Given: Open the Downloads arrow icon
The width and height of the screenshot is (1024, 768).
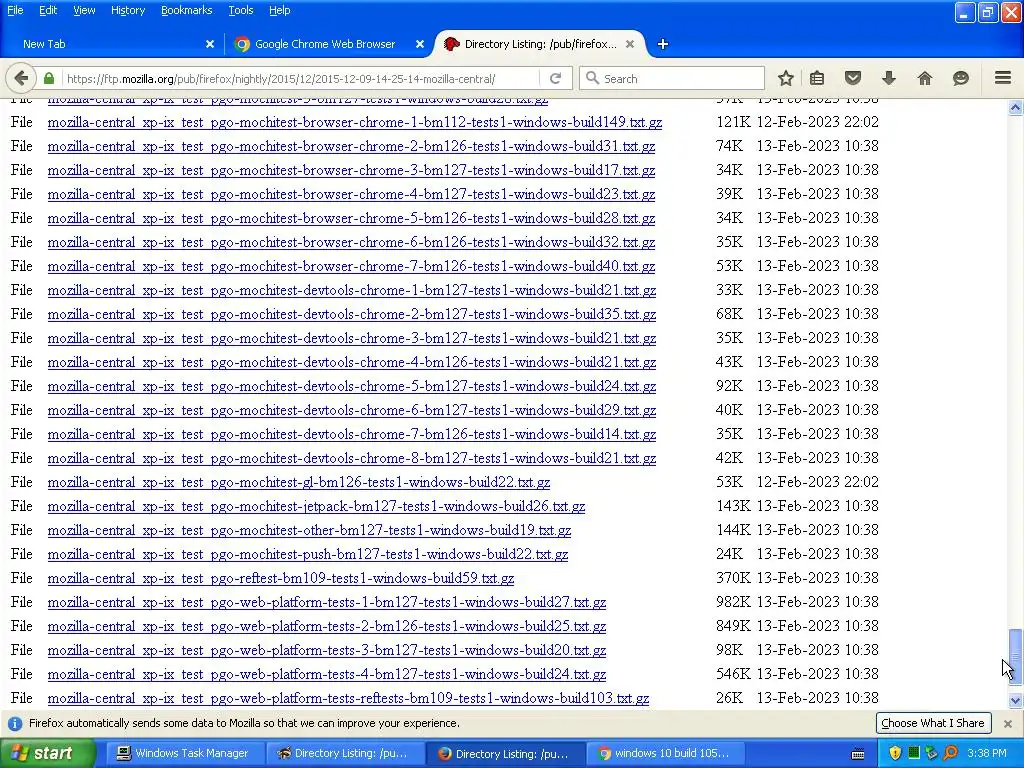Looking at the screenshot, I should [889, 78].
